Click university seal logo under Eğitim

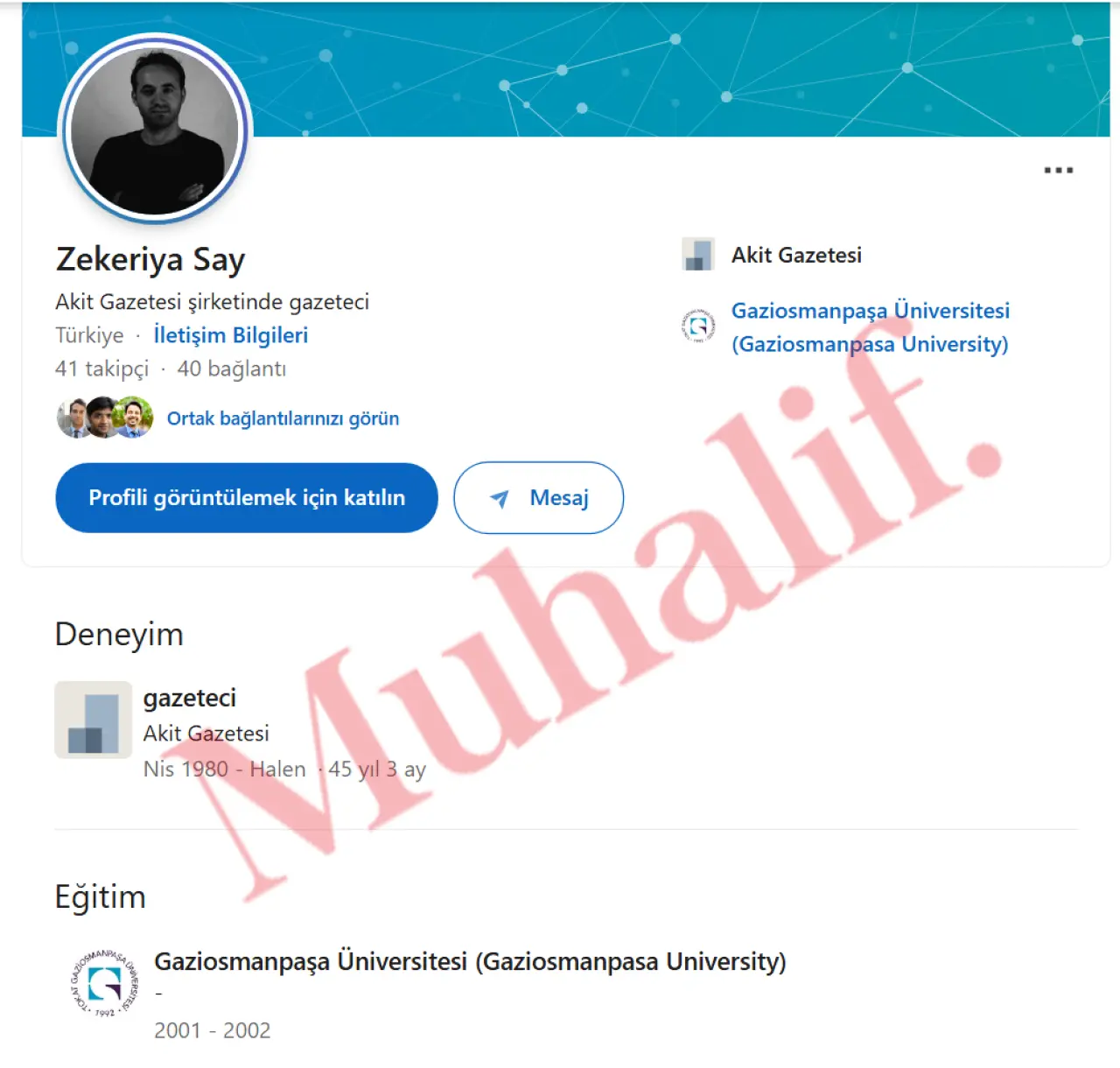pyautogui.click(x=104, y=983)
